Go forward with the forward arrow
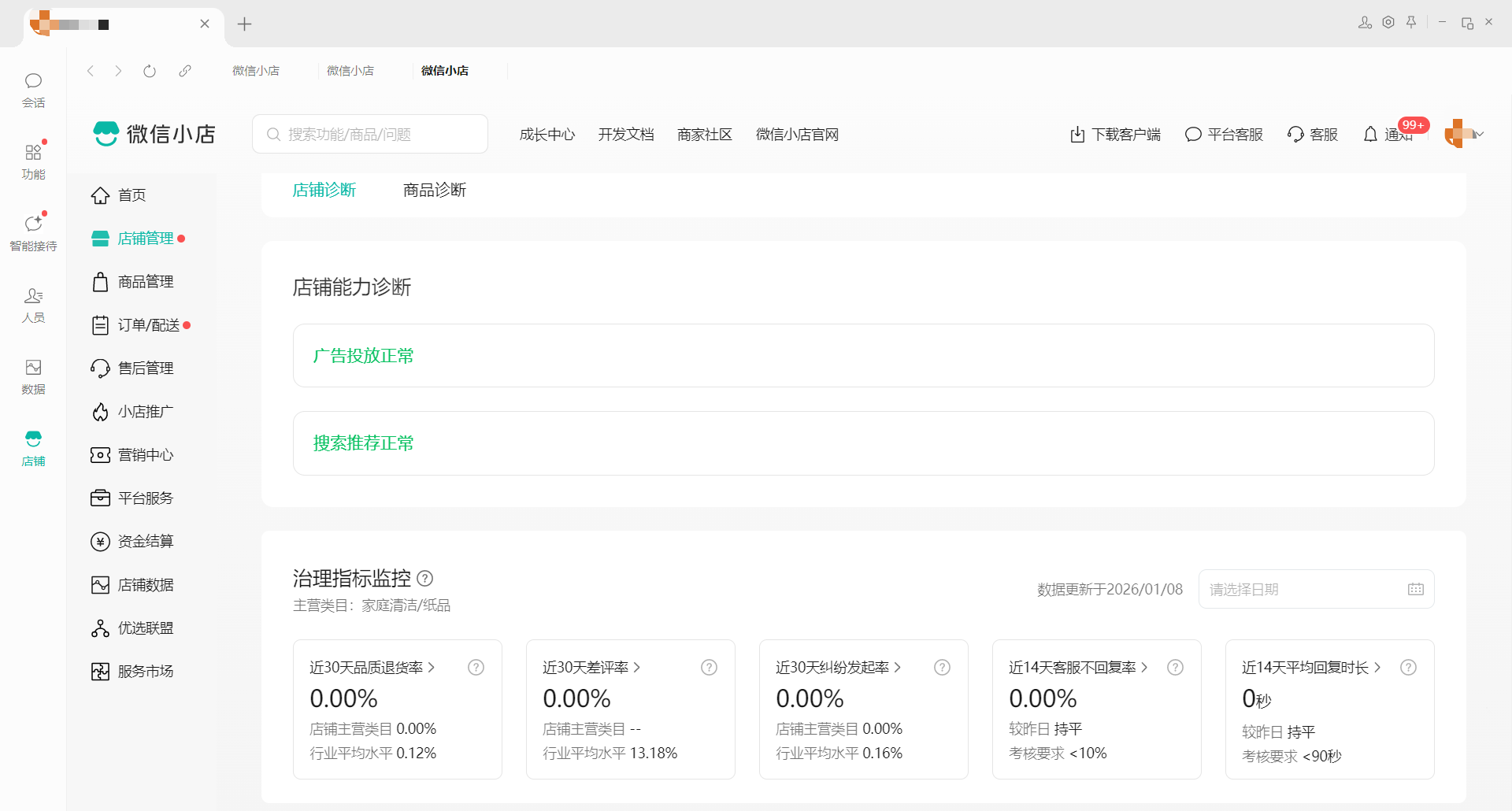This screenshot has height=811, width=1512. (118, 71)
